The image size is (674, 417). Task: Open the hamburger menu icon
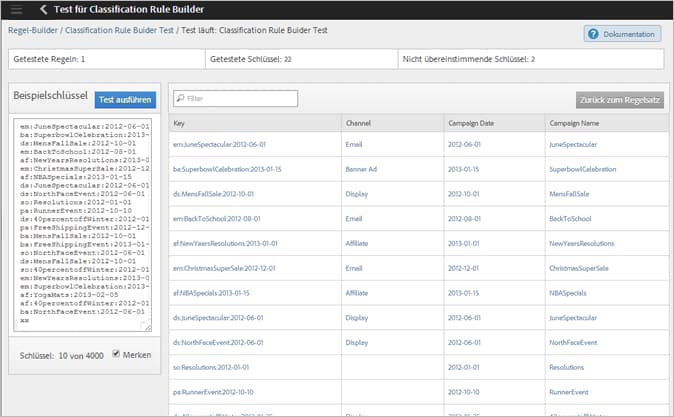click(16, 9)
